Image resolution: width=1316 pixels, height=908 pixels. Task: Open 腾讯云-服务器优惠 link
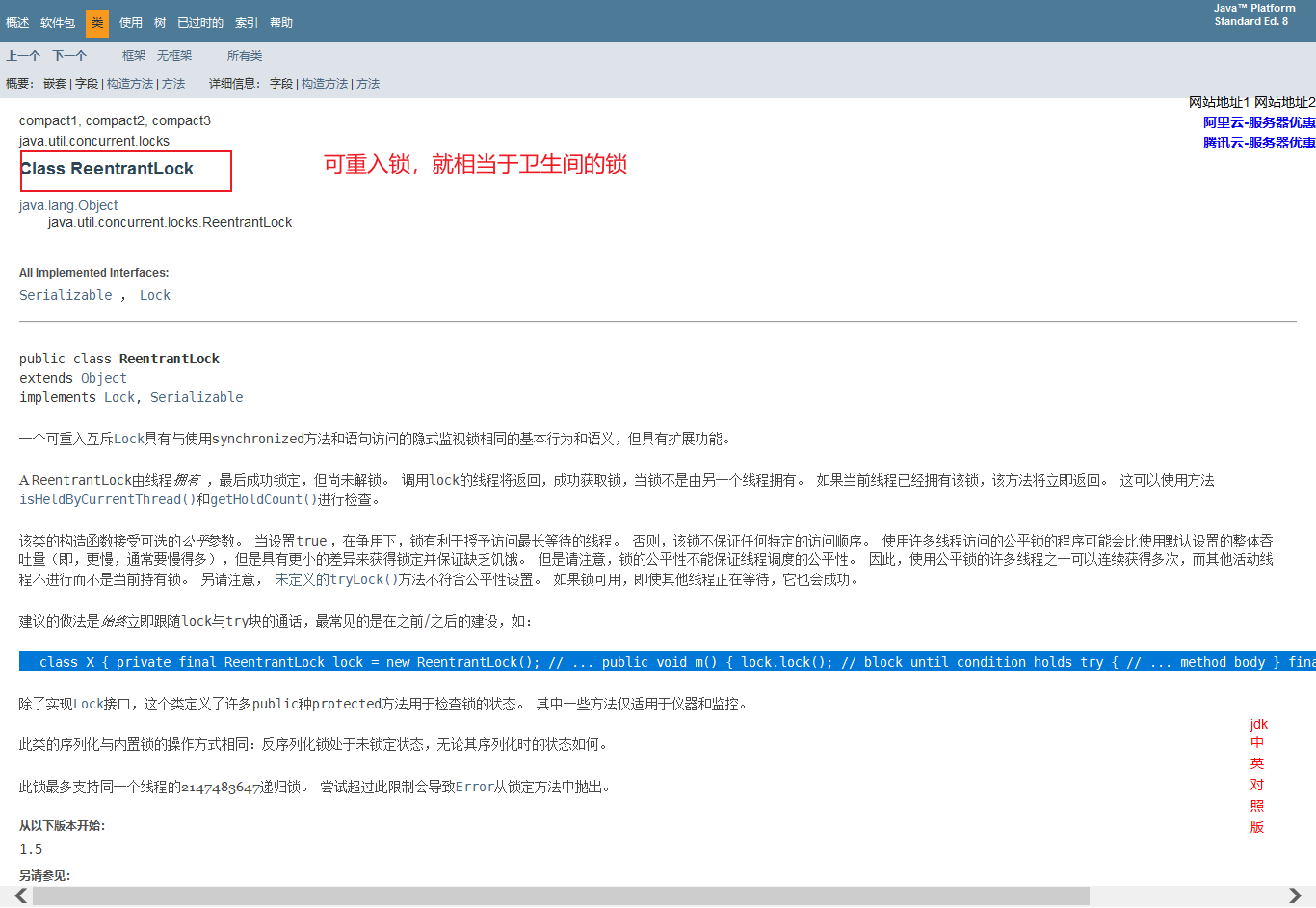(x=1259, y=143)
